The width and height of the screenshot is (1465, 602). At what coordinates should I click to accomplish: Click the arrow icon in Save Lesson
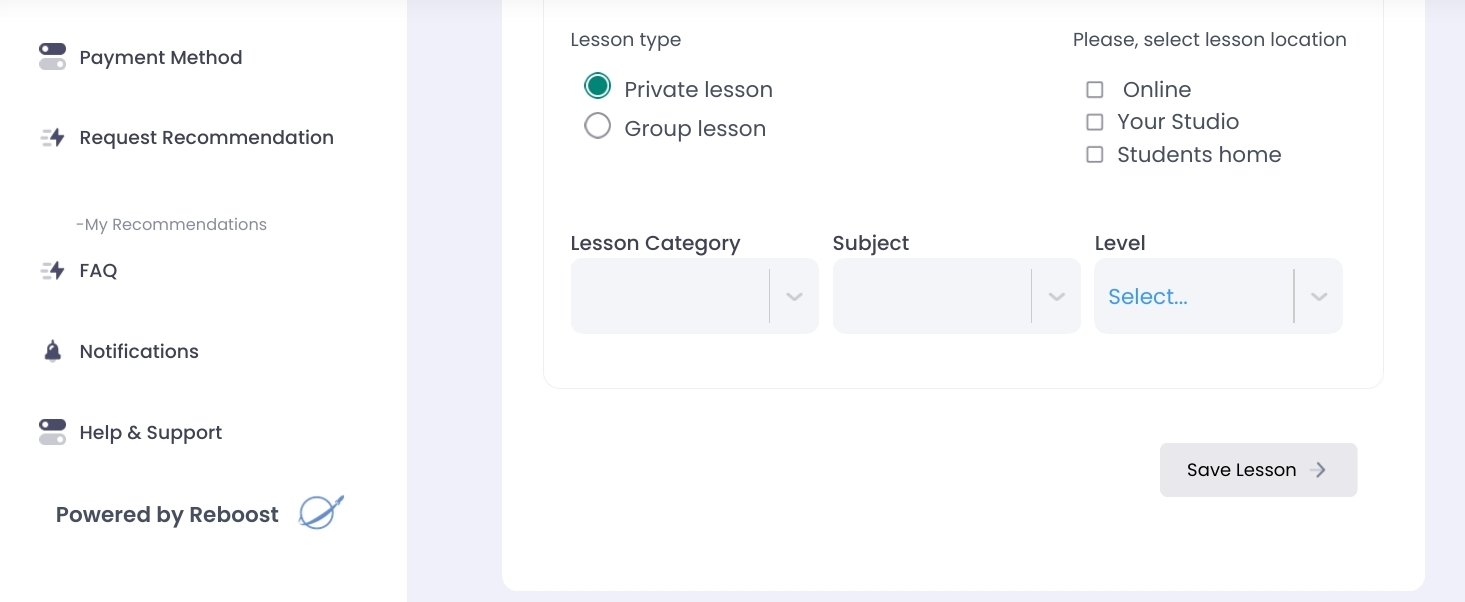click(x=1319, y=470)
